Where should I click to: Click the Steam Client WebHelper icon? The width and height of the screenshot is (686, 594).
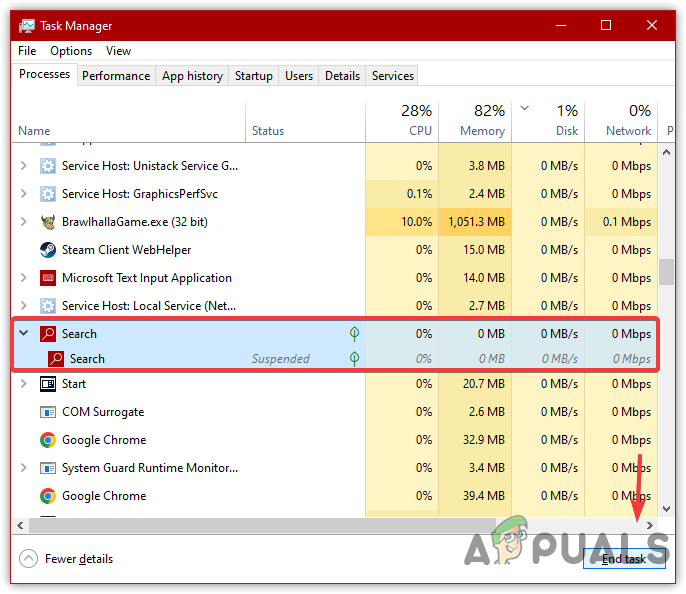click(48, 250)
